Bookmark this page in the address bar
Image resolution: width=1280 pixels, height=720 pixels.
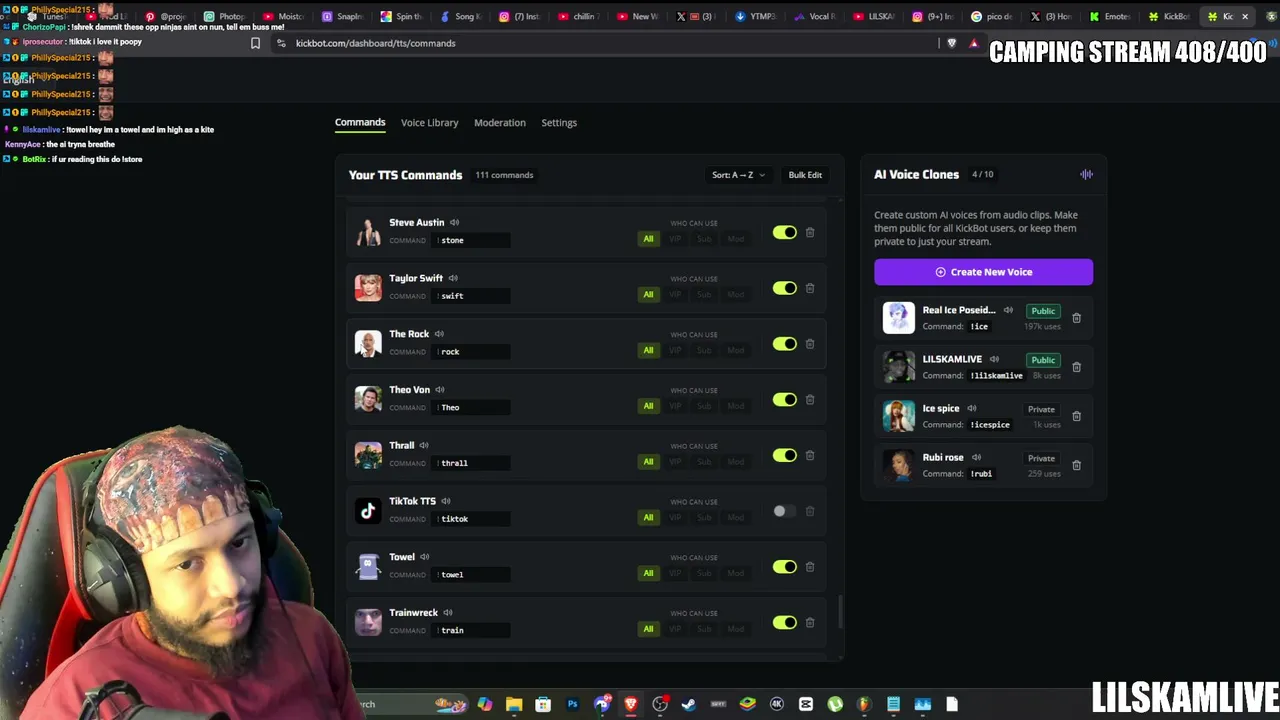click(x=255, y=43)
